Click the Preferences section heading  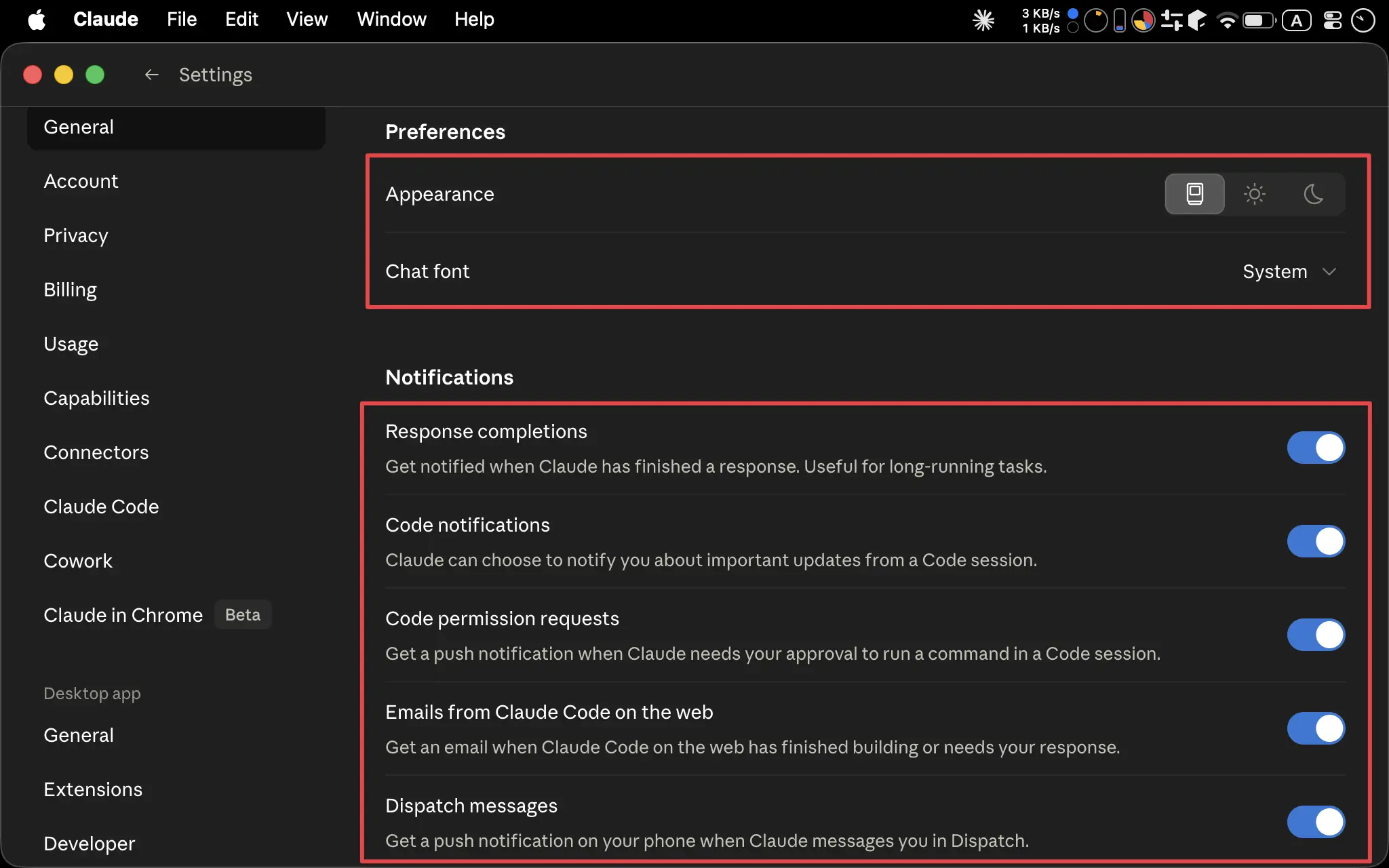click(445, 132)
